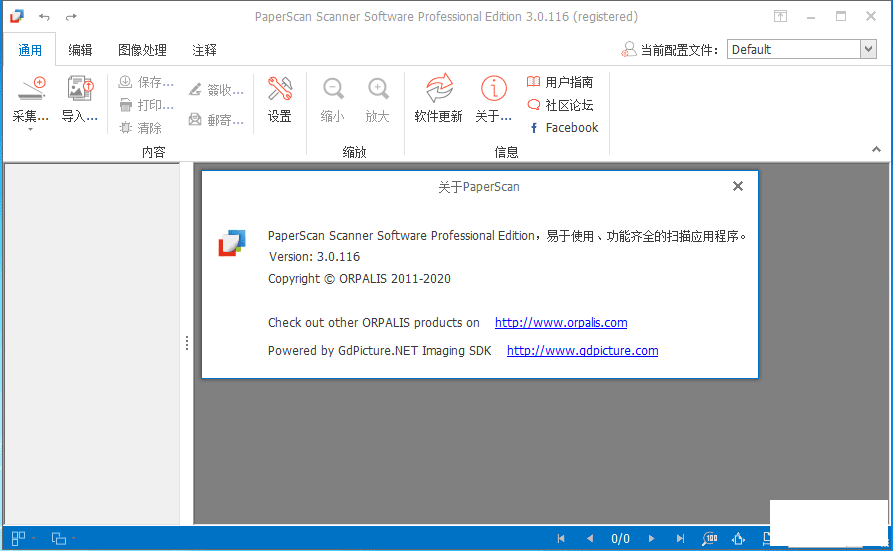Click the Print (打印) button
This screenshot has height=551, width=893.
pyautogui.click(x=146, y=105)
